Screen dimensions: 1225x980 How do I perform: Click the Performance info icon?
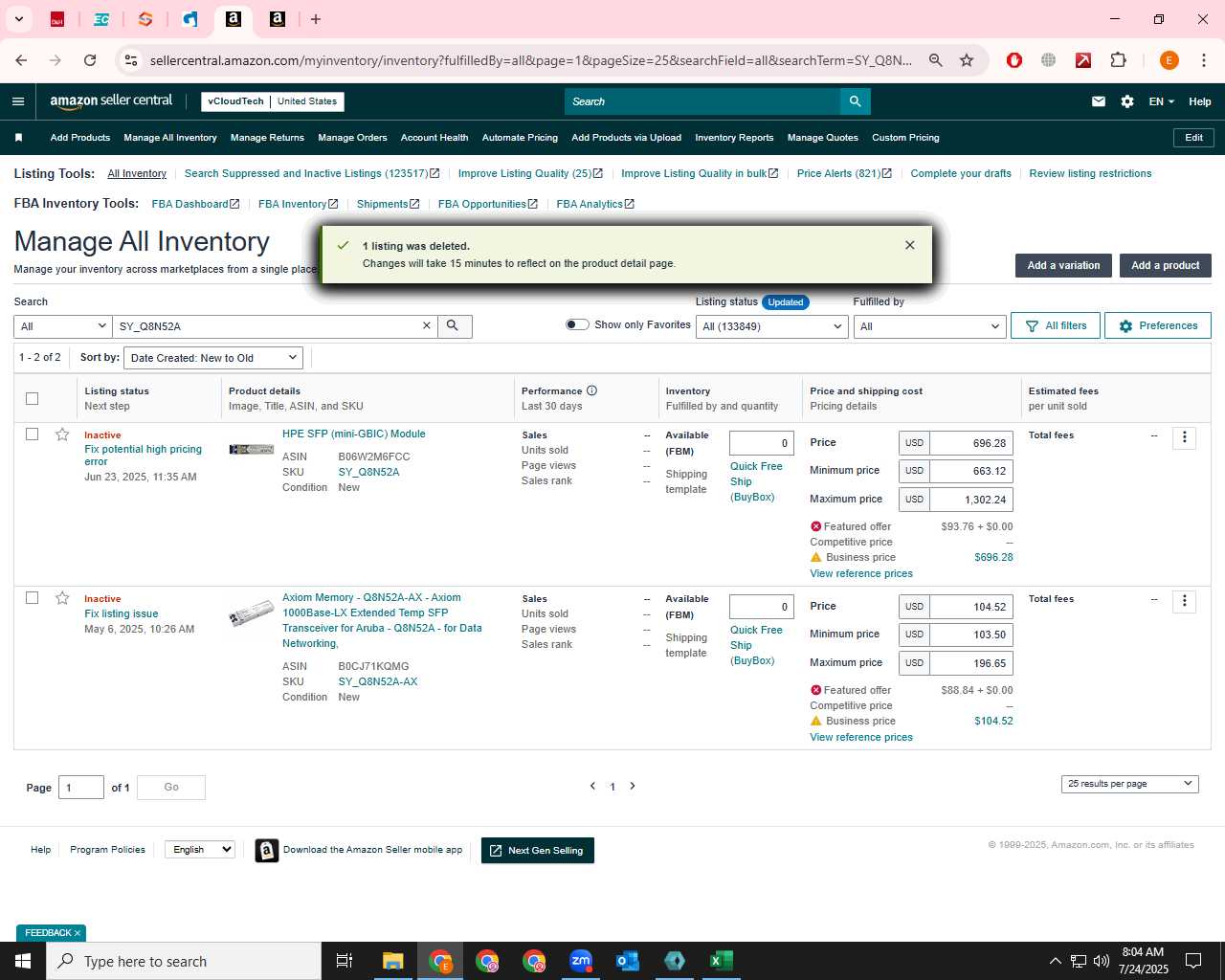click(x=591, y=390)
